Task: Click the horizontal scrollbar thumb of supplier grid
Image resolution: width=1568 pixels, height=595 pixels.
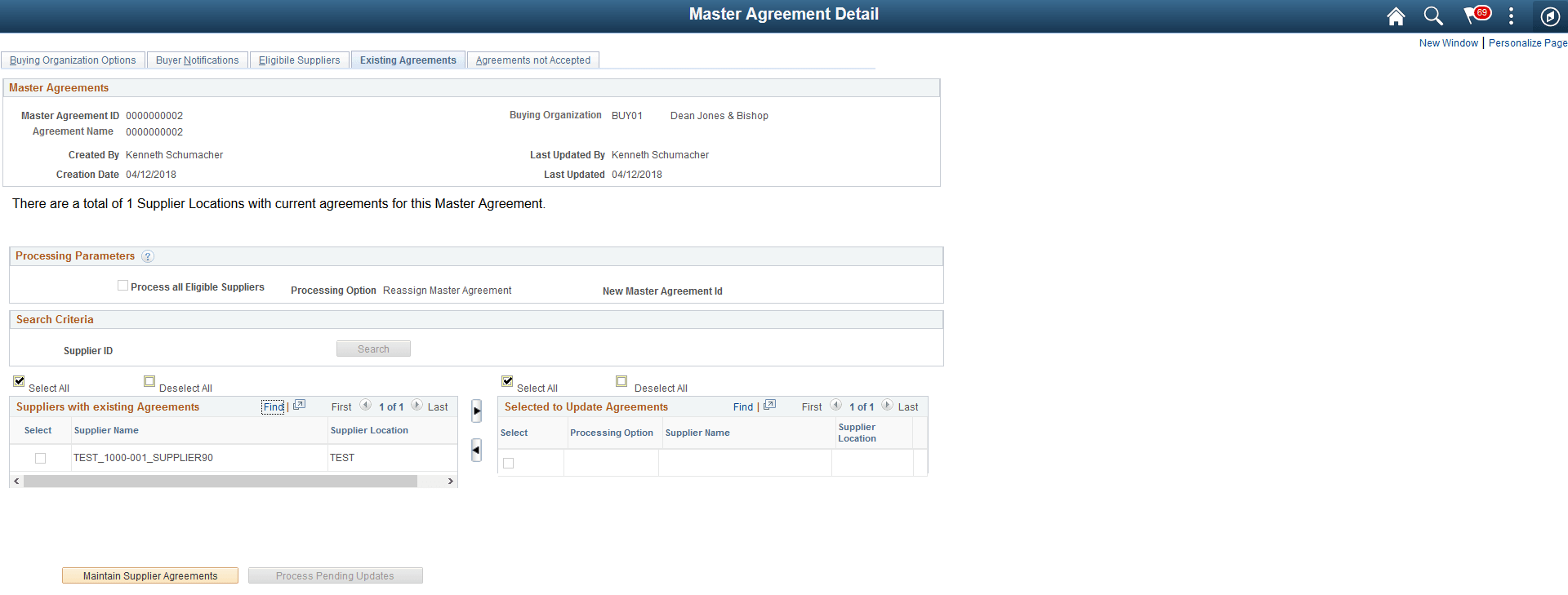Action: (220, 482)
